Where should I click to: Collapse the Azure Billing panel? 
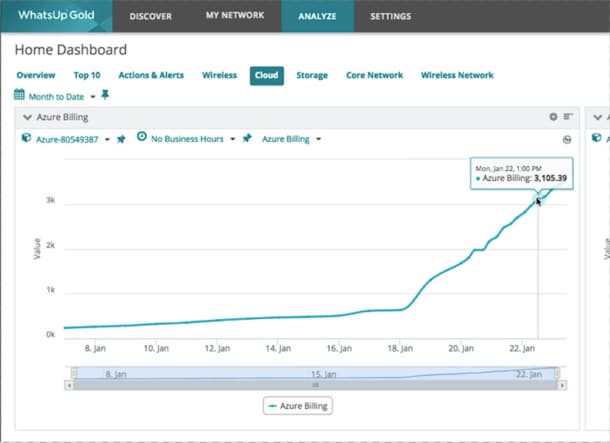tap(27, 117)
